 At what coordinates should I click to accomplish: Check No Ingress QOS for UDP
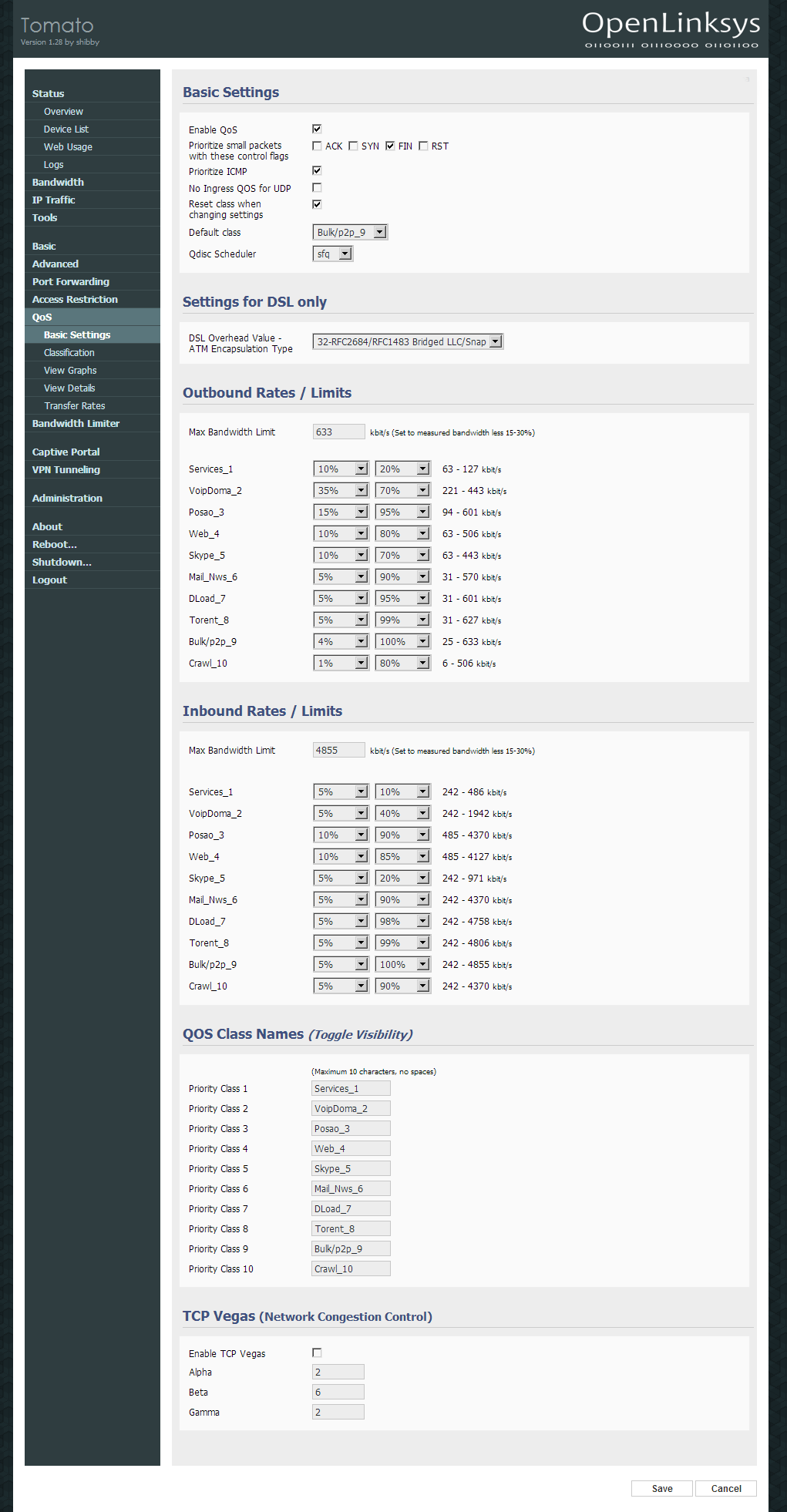coord(317,187)
